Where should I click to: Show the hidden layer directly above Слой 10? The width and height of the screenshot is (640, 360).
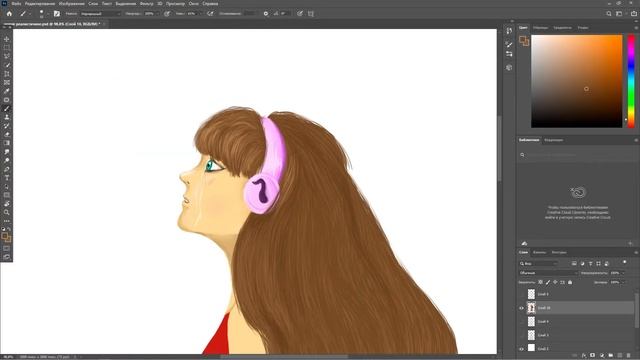point(521,294)
